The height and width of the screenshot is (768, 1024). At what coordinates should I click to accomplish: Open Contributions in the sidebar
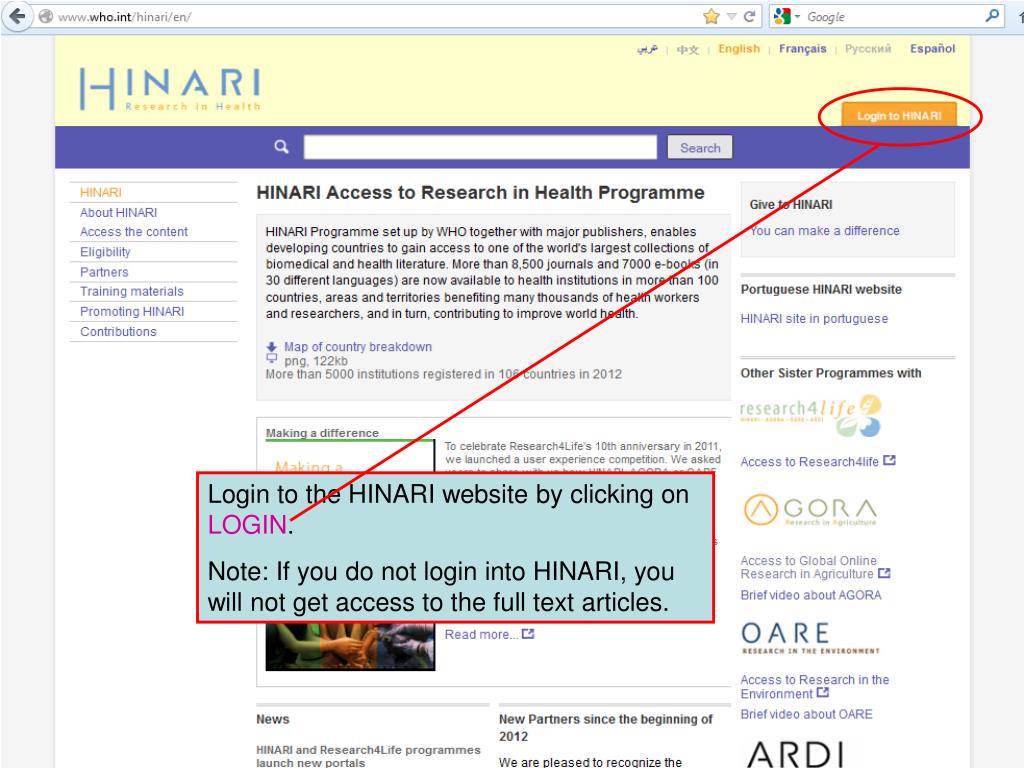pos(118,331)
